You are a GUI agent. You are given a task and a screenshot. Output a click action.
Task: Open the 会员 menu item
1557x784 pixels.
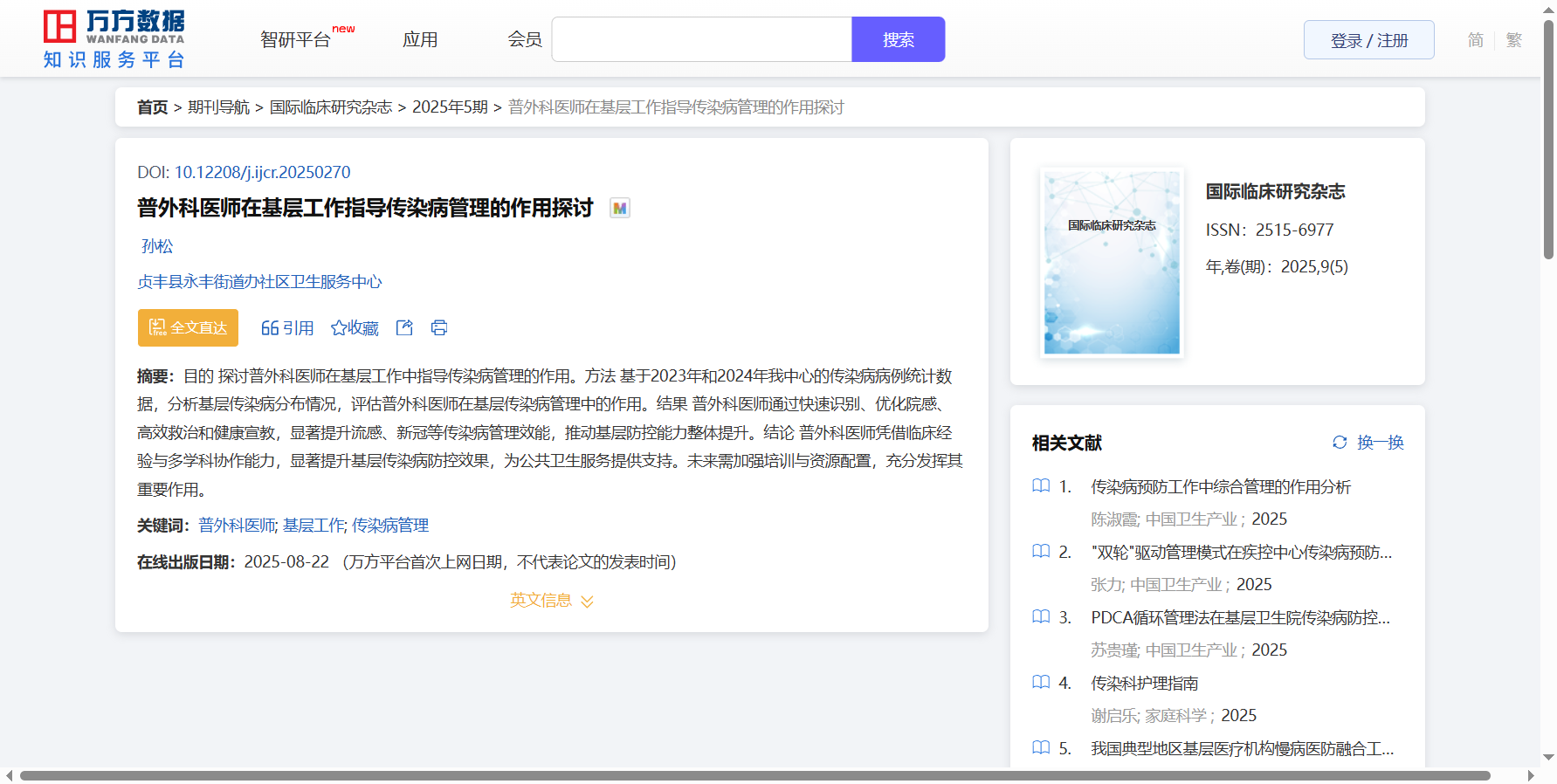[x=525, y=40]
